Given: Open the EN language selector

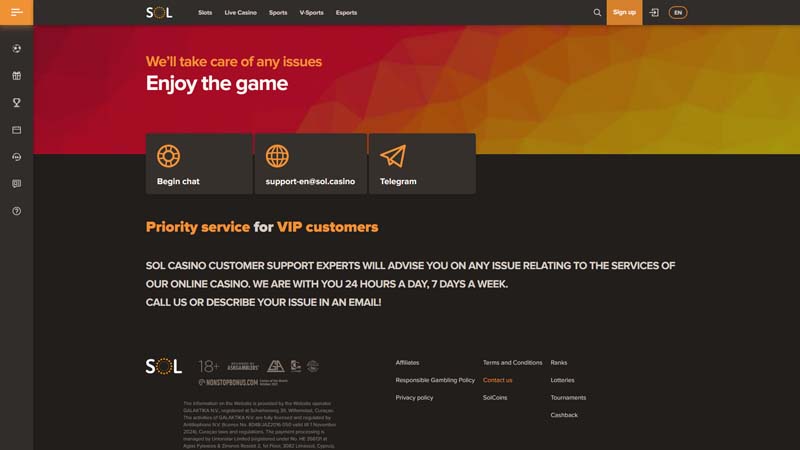Looking at the screenshot, I should pyautogui.click(x=678, y=12).
